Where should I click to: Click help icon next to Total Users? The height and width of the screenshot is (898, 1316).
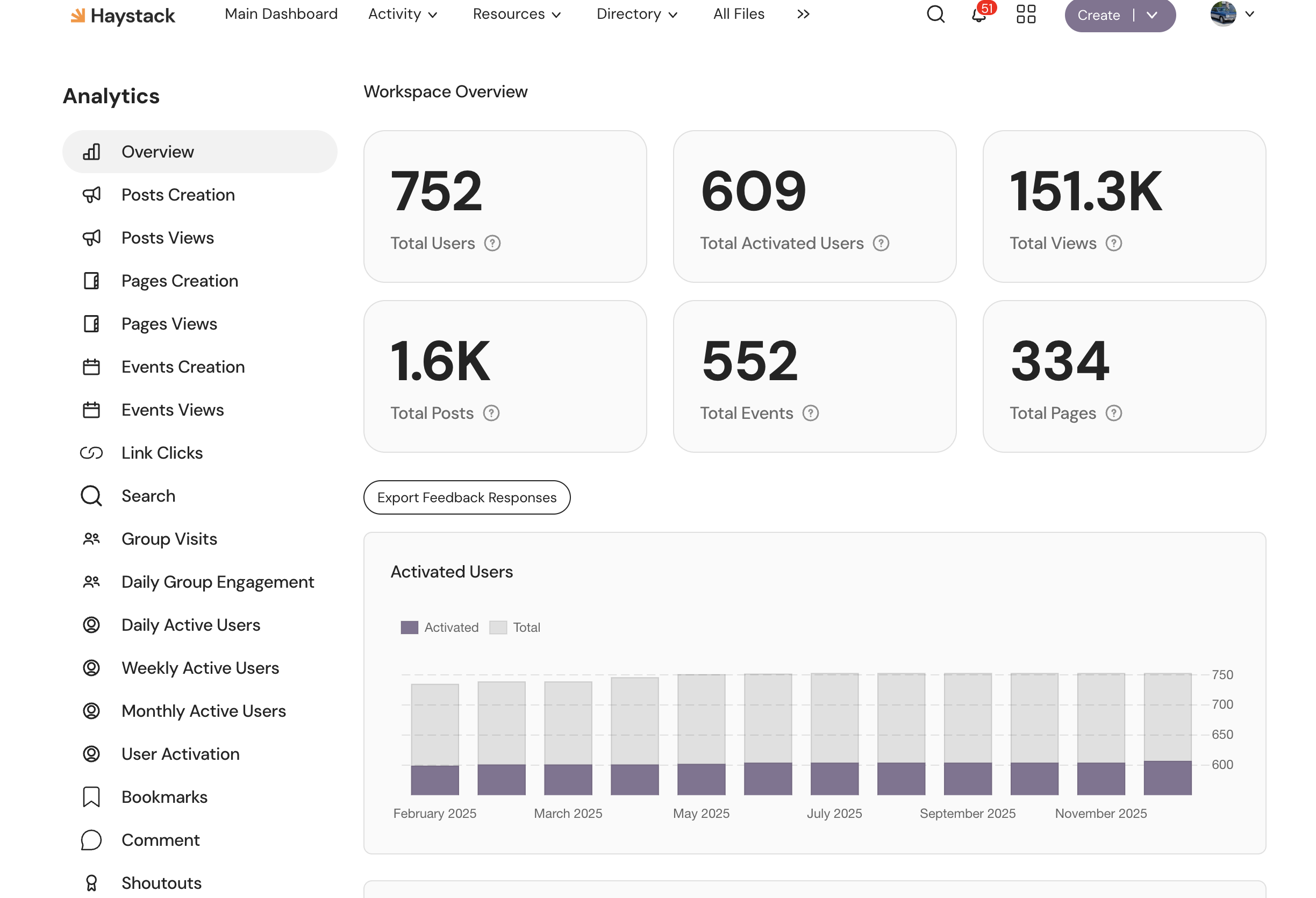pos(492,243)
